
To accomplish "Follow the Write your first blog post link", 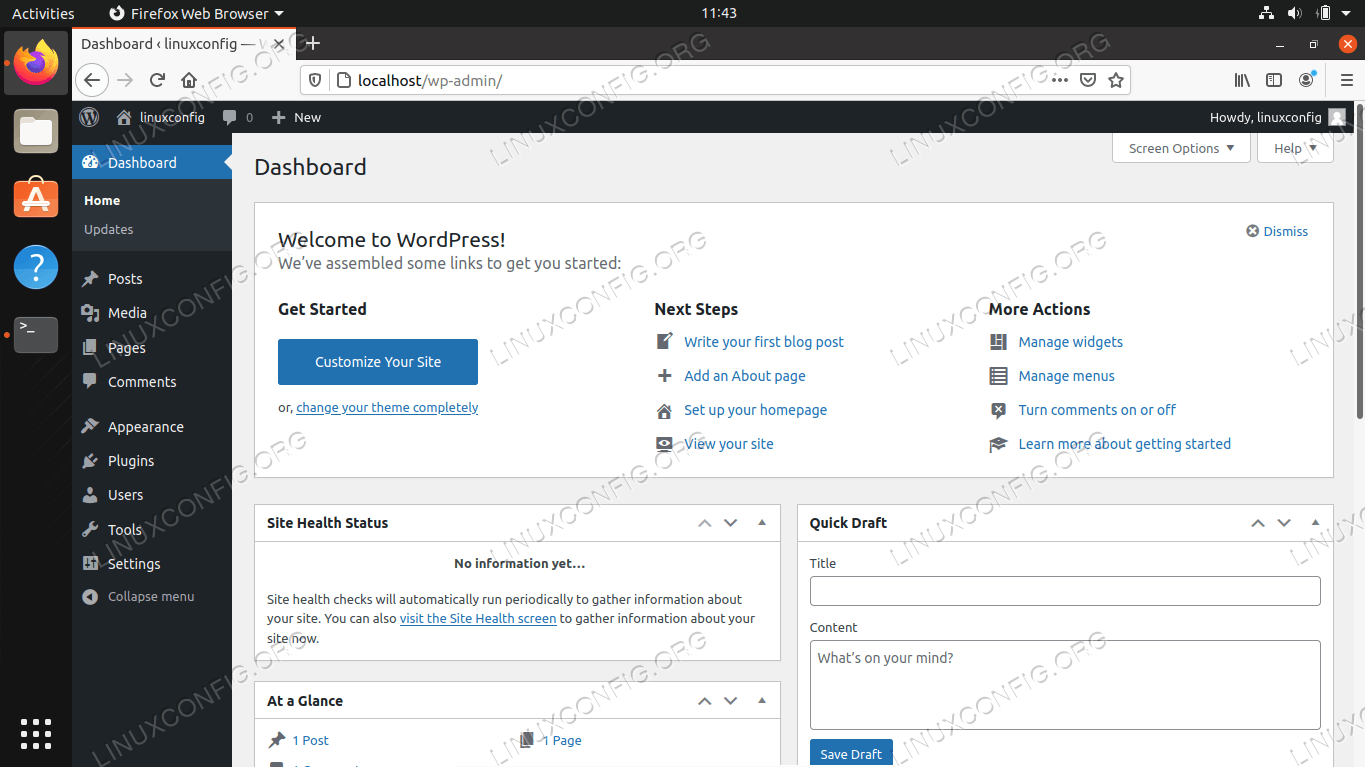I will [763, 342].
